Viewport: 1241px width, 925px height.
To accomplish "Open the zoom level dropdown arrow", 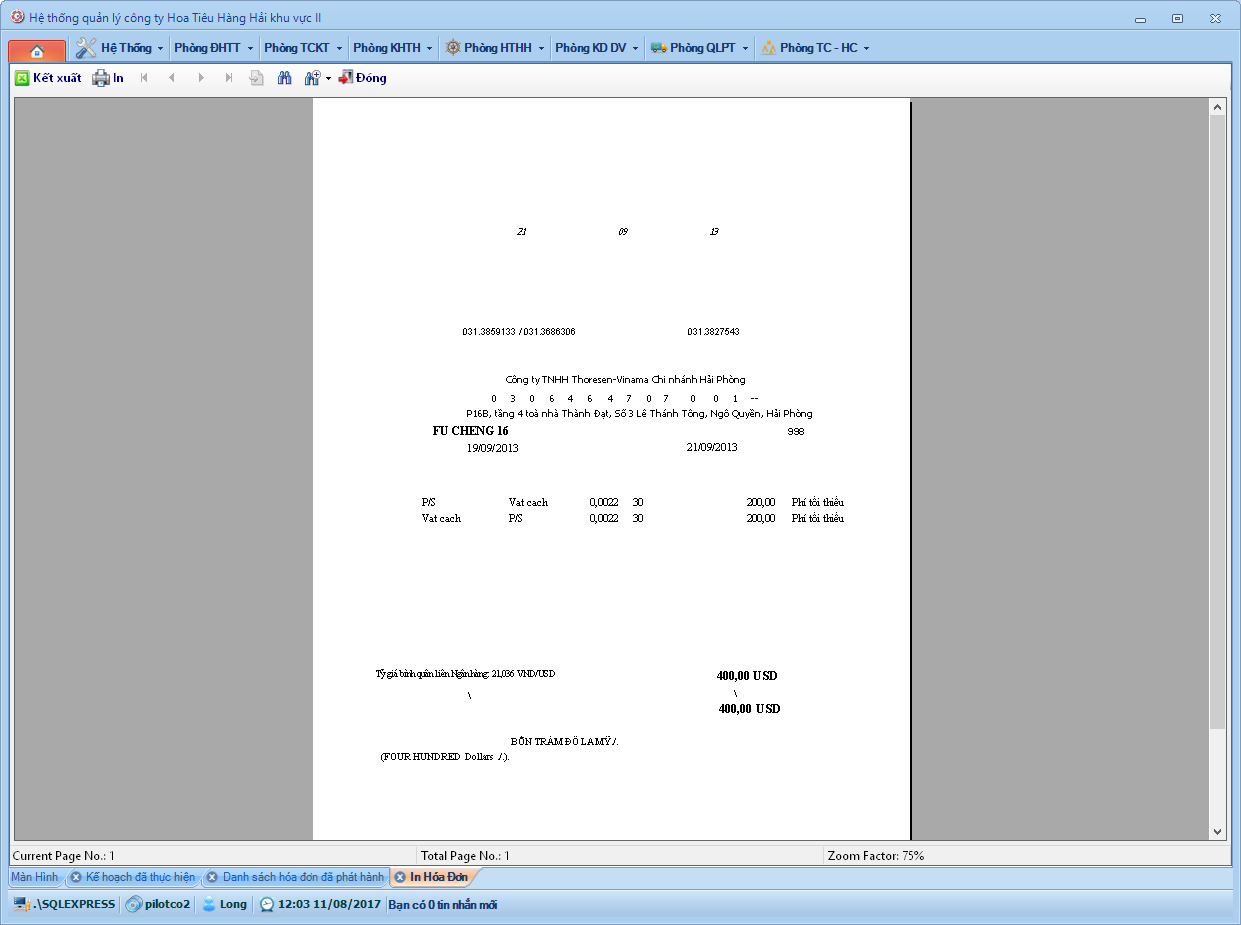I will point(328,78).
